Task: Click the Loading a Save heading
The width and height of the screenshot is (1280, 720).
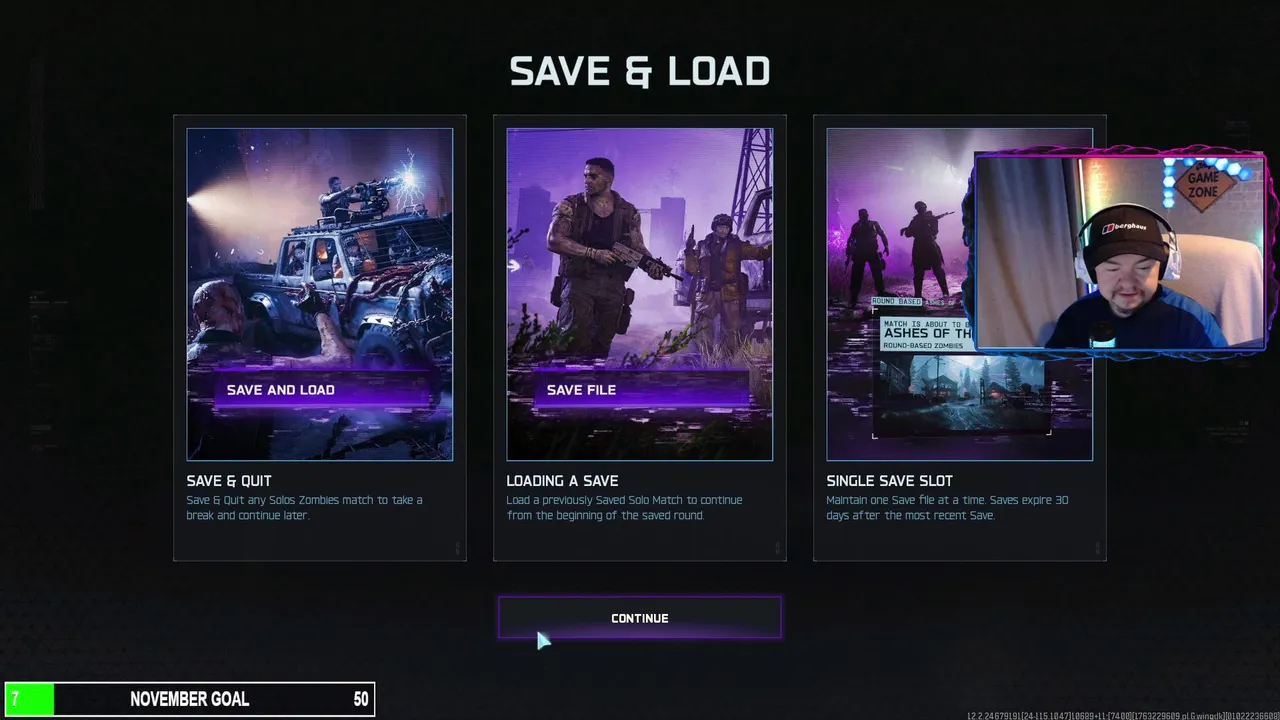Action: tap(562, 481)
